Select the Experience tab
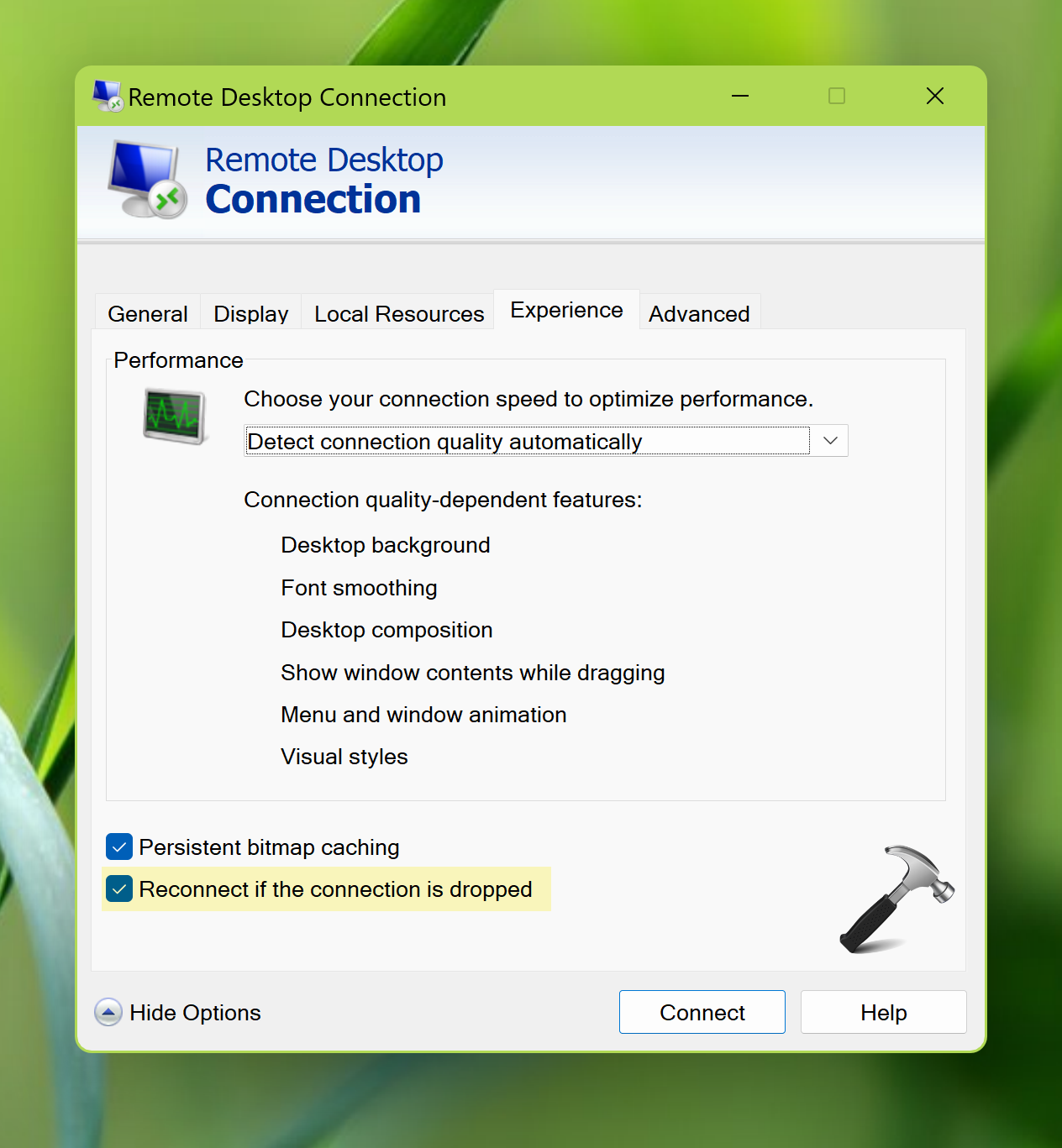Viewport: 1062px width, 1148px height. [567, 310]
